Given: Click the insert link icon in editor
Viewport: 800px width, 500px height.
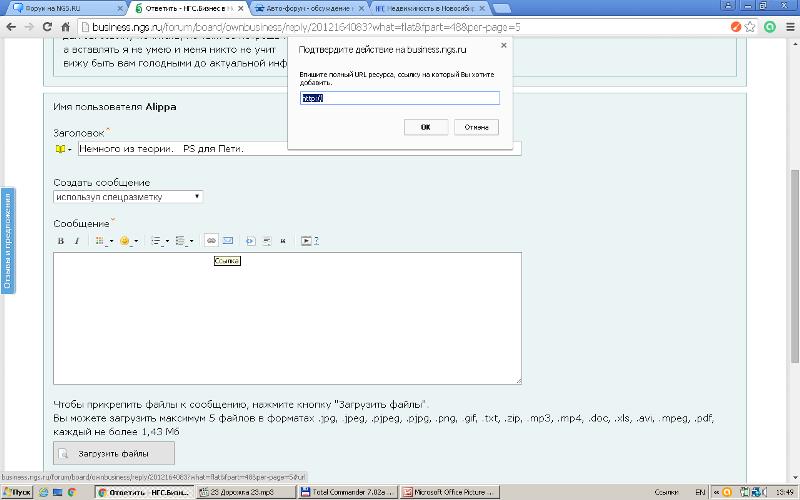Looking at the screenshot, I should click(211, 241).
